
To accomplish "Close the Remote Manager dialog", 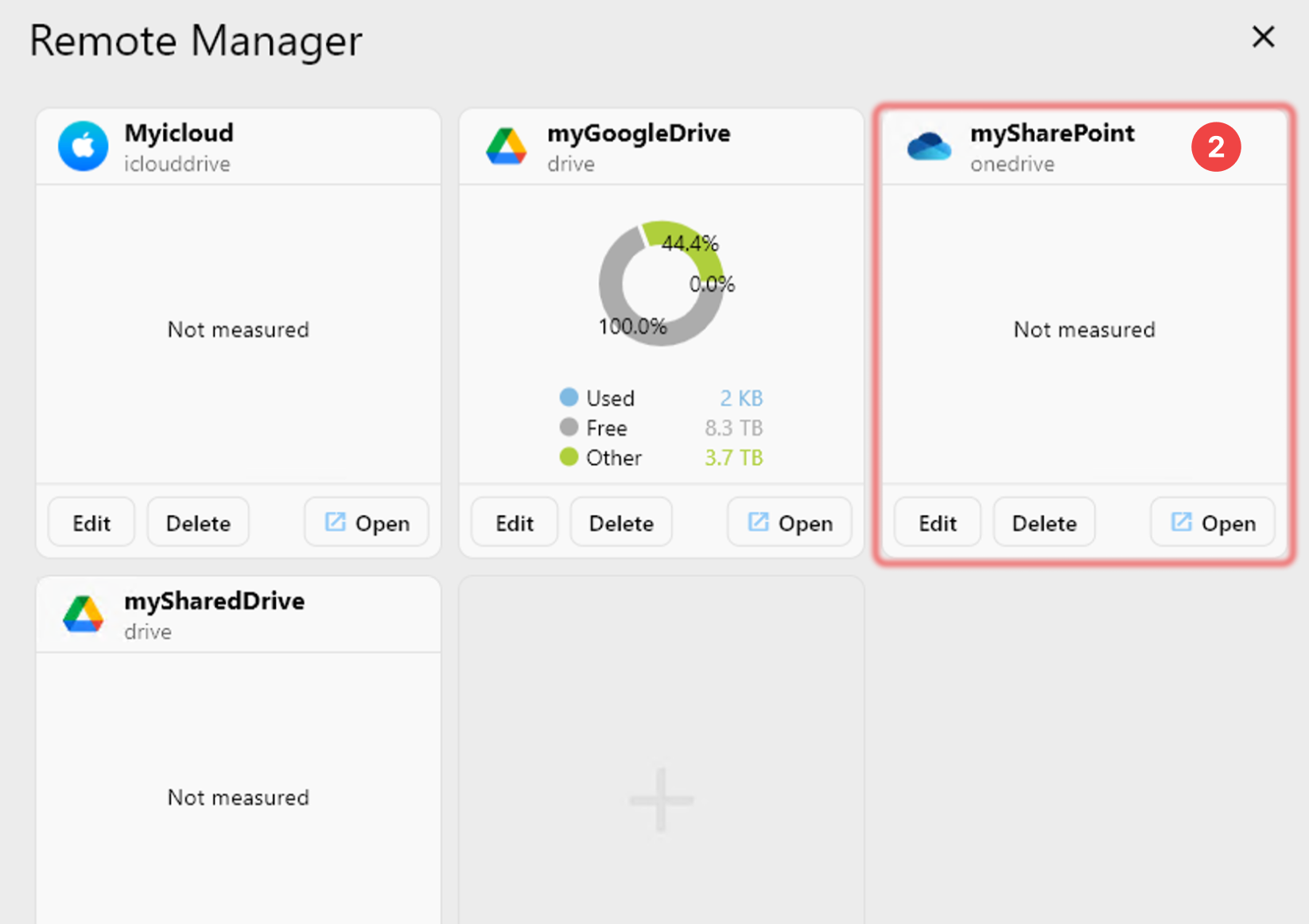I will pyautogui.click(x=1263, y=37).
